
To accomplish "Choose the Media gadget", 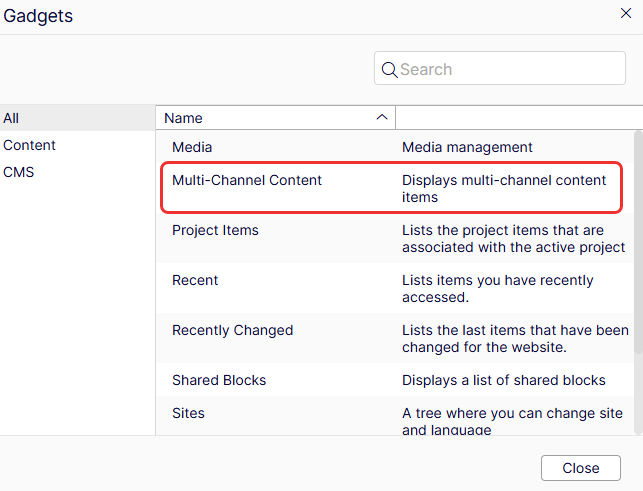I will click(395, 147).
